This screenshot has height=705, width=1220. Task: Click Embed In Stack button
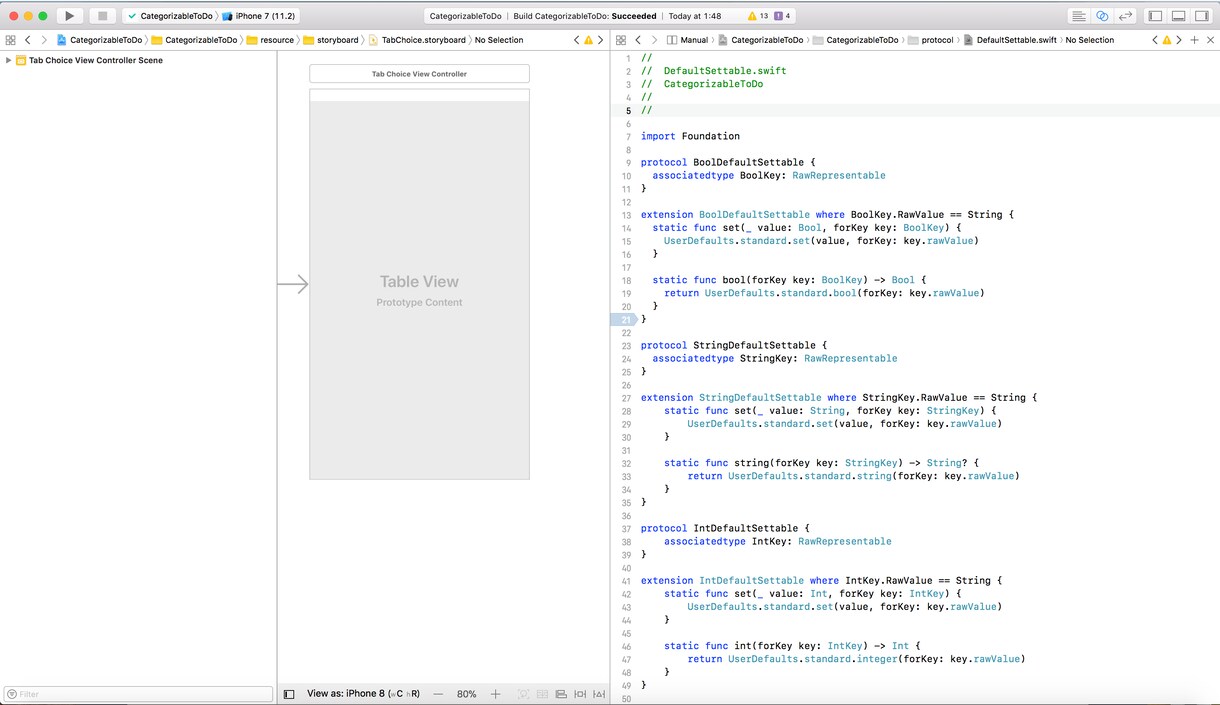542,694
